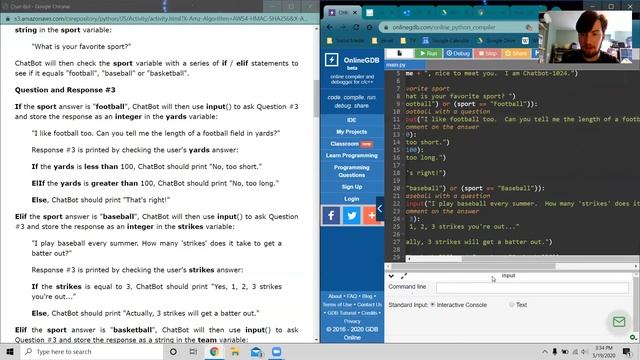Screen dimensions: 640x360
Task: Click the taskbar search box
Action: coord(92,351)
